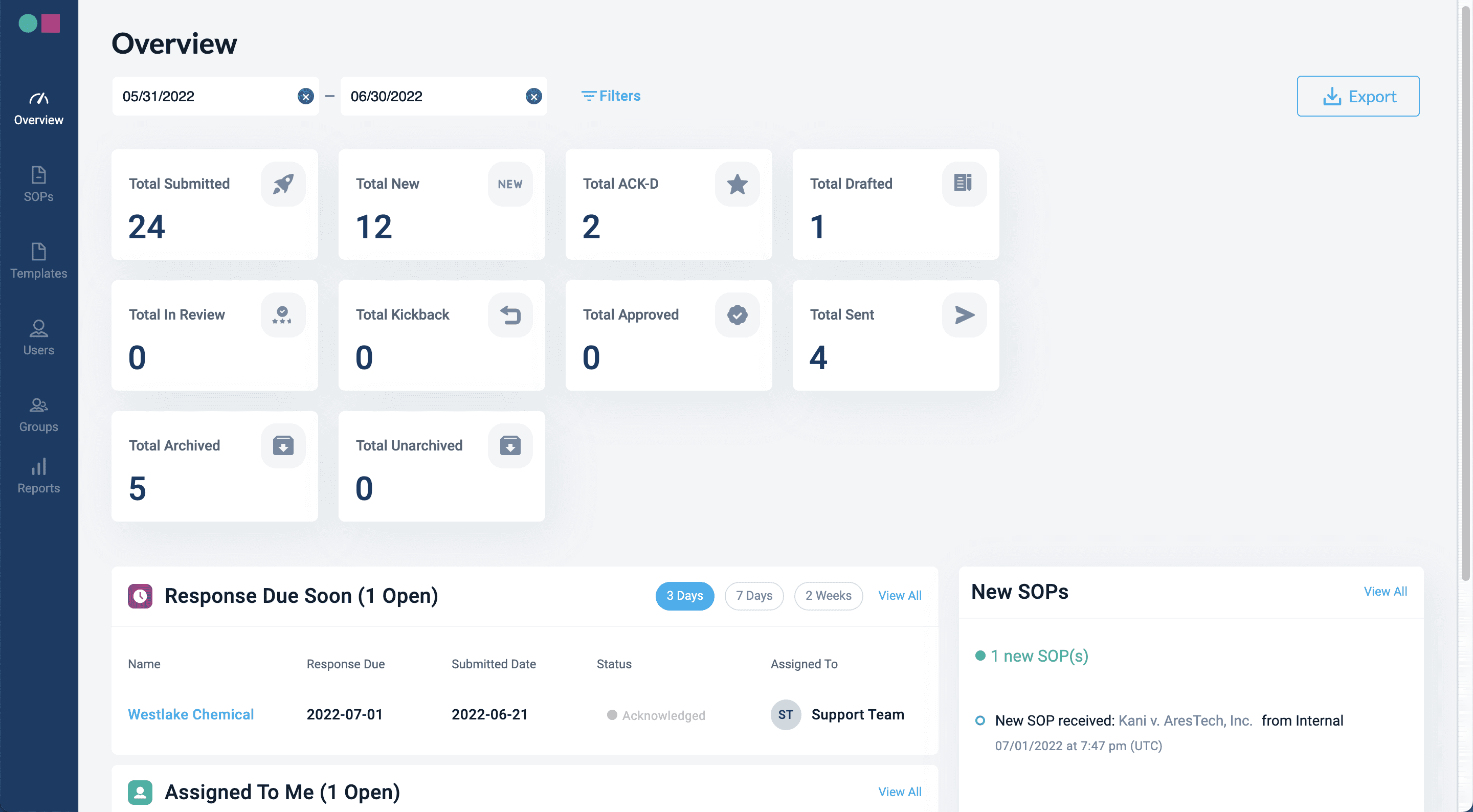Screen dimensions: 1473x812
Task: Switch to the 7 Days range
Action: pyautogui.click(x=754, y=596)
